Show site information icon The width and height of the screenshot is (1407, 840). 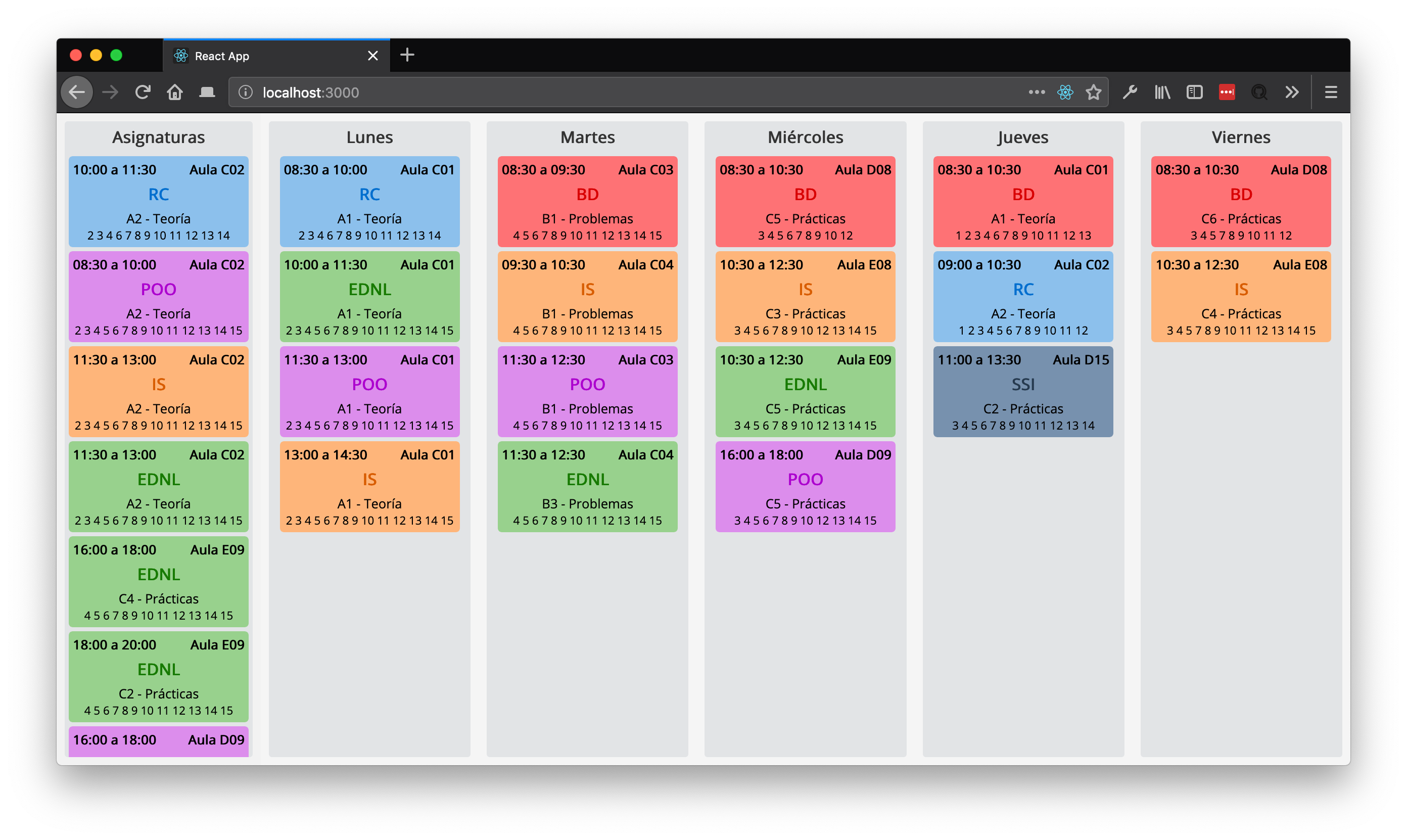pyautogui.click(x=246, y=92)
